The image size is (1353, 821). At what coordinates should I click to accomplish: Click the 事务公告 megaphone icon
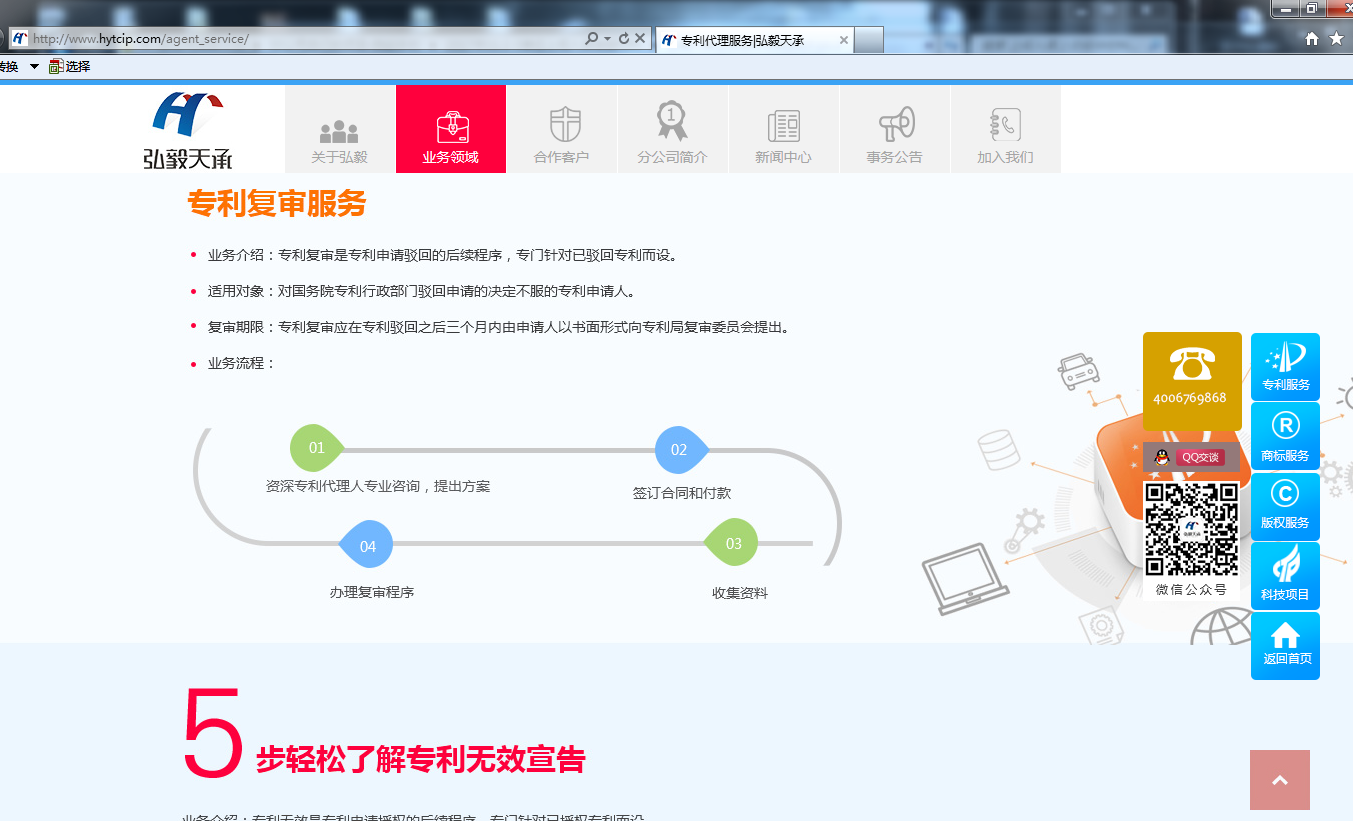pyautogui.click(x=894, y=130)
